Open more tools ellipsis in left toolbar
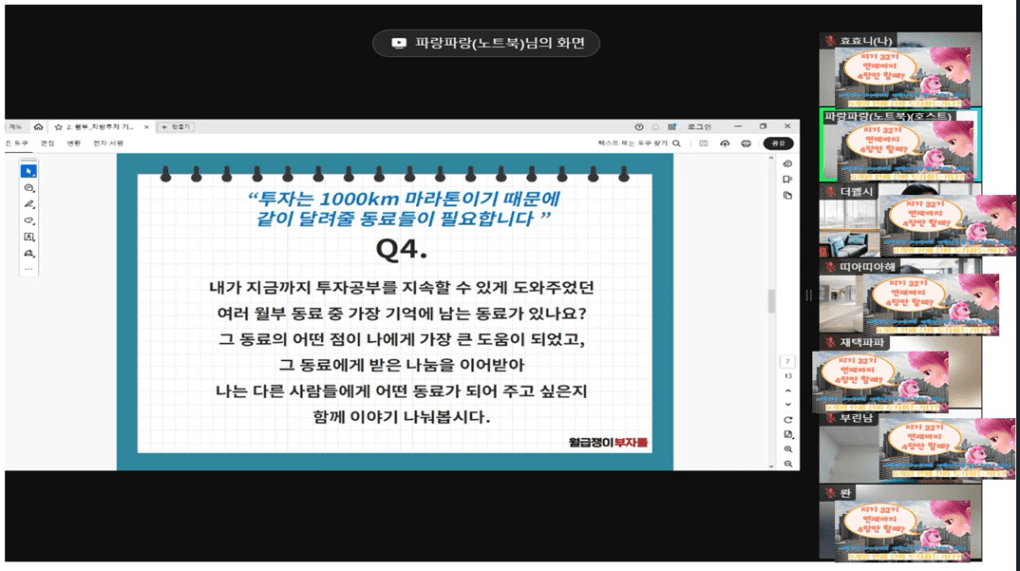The width and height of the screenshot is (1020, 571). coord(29,269)
